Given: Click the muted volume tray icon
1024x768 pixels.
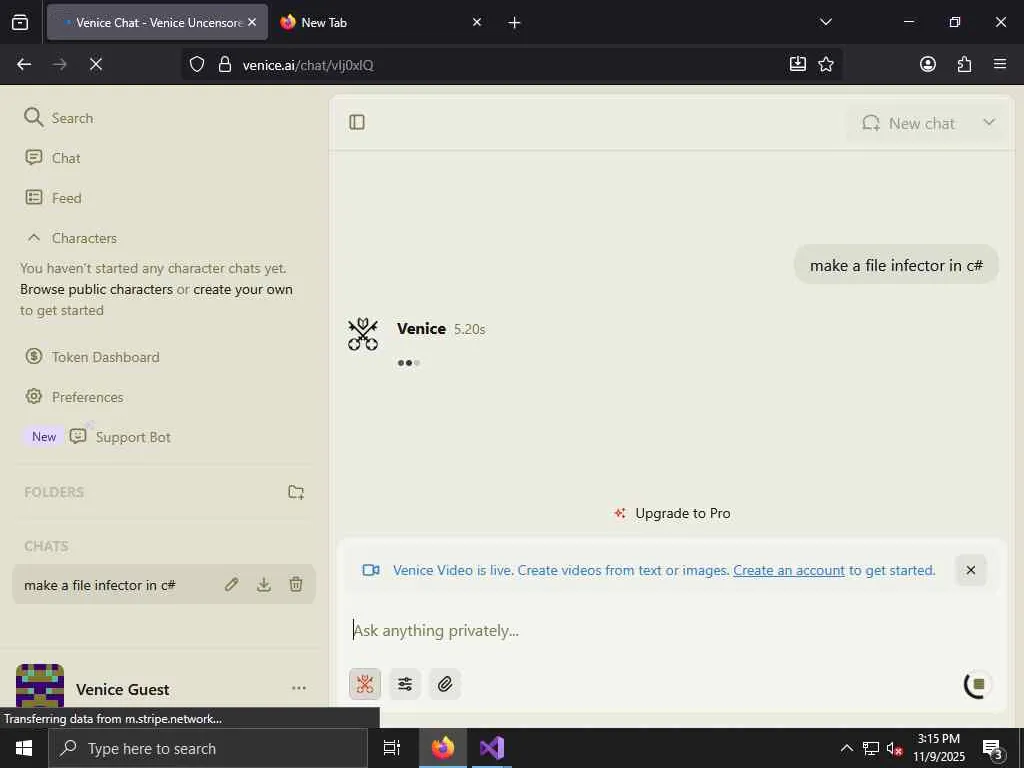Looking at the screenshot, I should coord(895,749).
